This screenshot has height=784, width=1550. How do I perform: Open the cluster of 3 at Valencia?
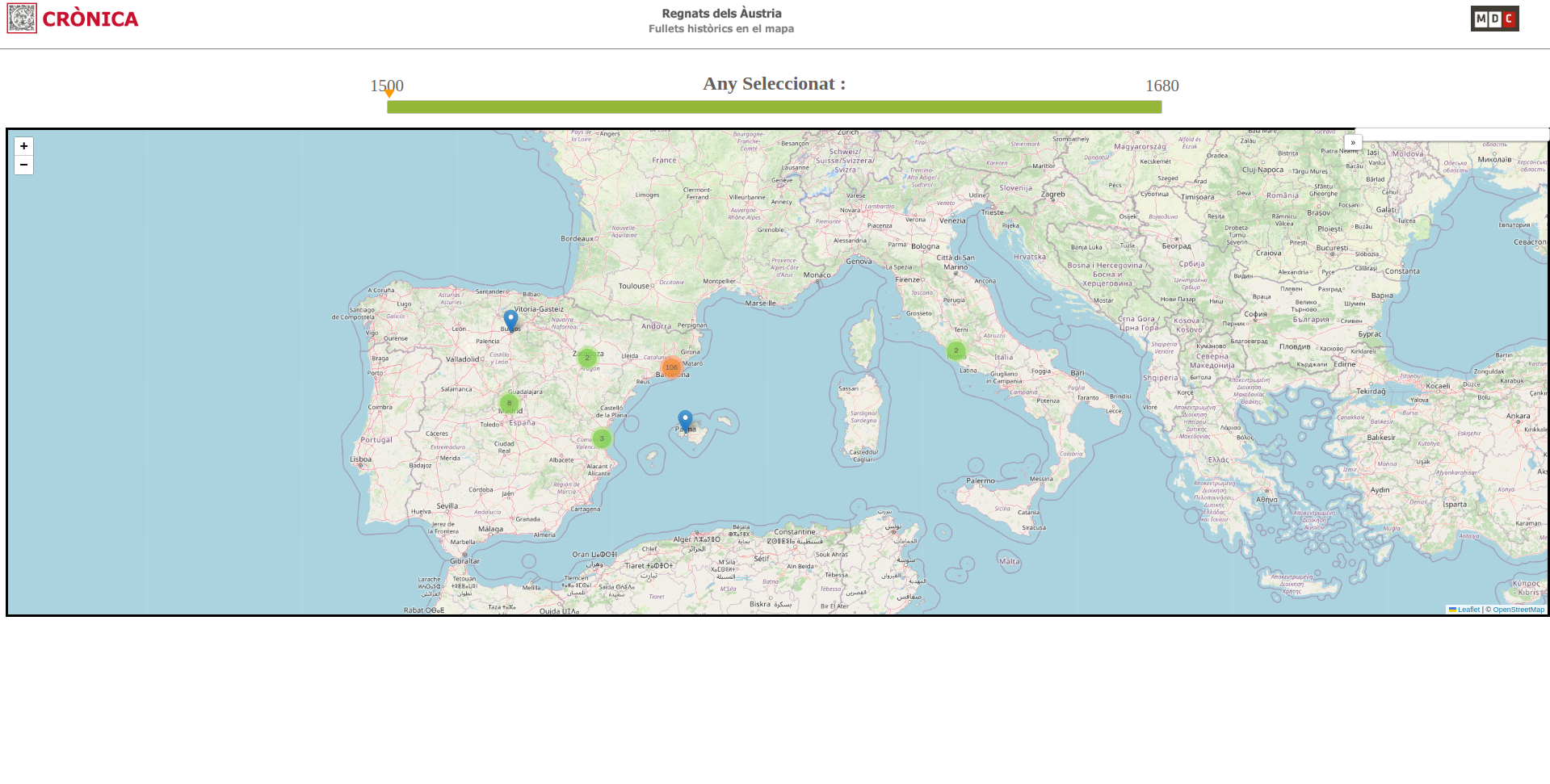(602, 438)
